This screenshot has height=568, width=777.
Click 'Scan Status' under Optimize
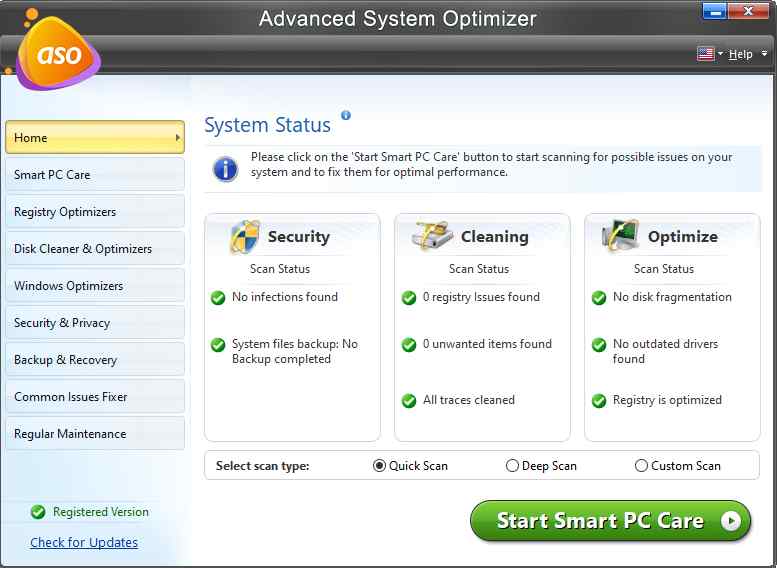click(664, 269)
